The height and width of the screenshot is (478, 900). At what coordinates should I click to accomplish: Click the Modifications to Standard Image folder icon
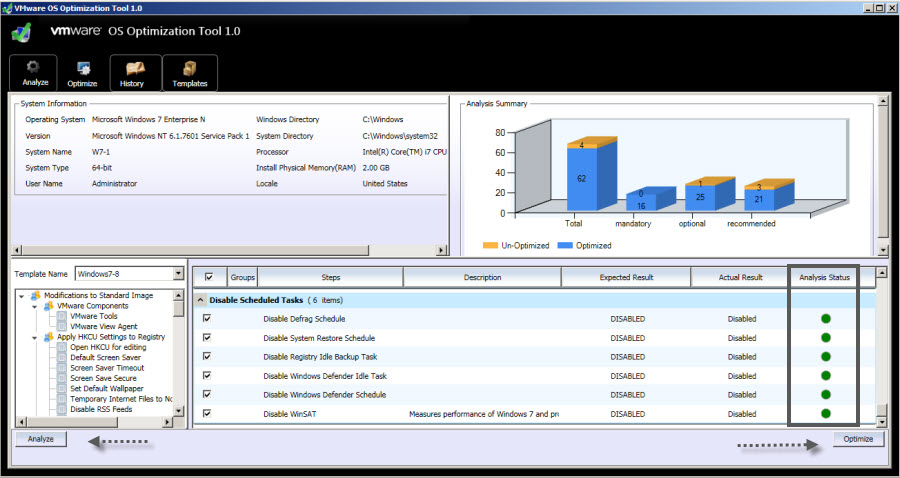[36, 296]
